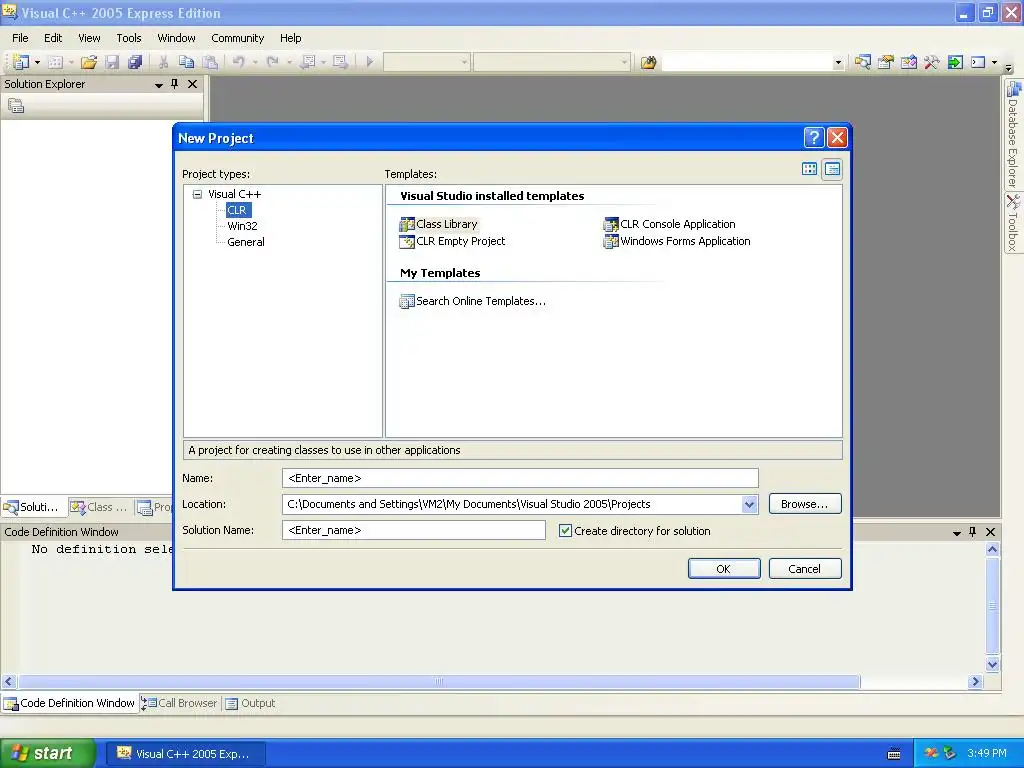Click the Solution Explorer properties icon
The image size is (1024, 768).
[16, 105]
